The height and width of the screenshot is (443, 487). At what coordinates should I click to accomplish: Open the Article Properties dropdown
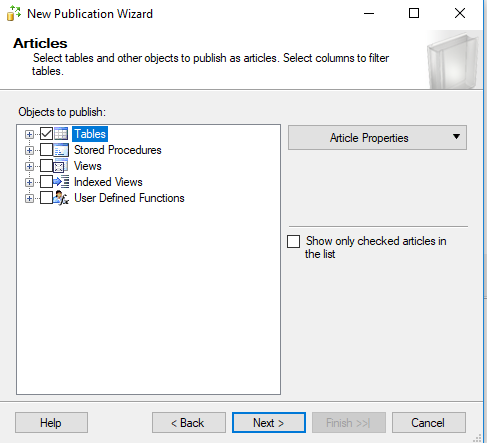pos(377,137)
